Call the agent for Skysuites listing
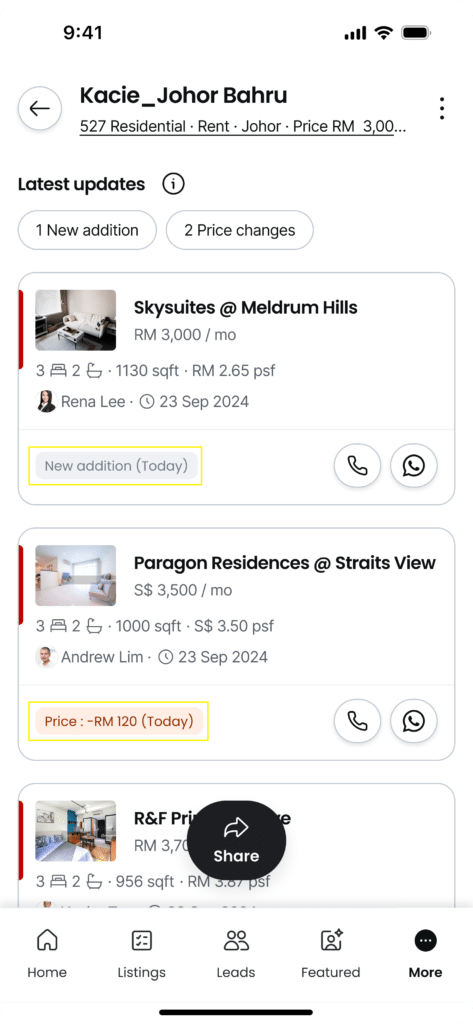The width and height of the screenshot is (473, 1024). (x=357, y=466)
